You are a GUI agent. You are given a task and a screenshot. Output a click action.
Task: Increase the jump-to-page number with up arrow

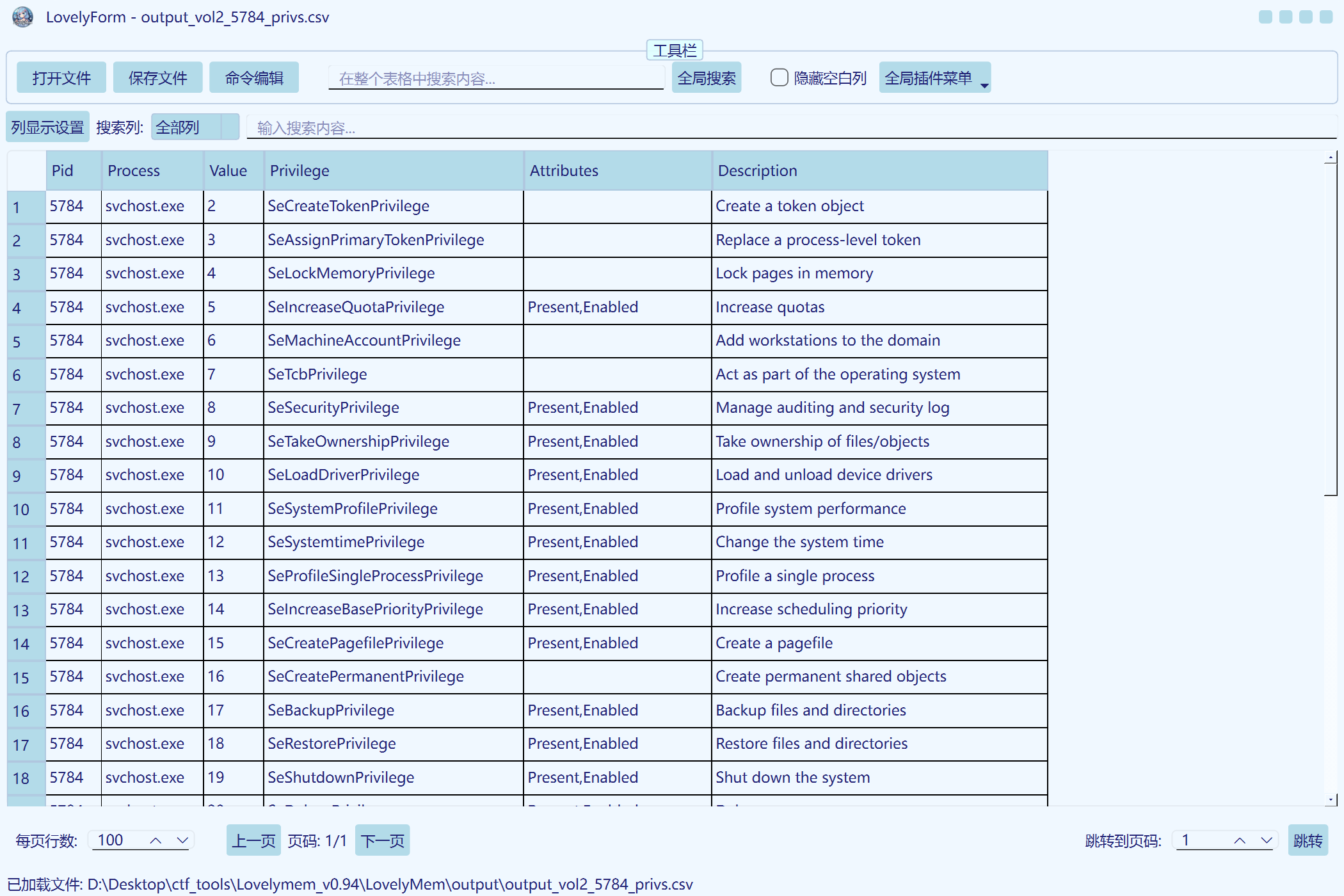(1240, 840)
